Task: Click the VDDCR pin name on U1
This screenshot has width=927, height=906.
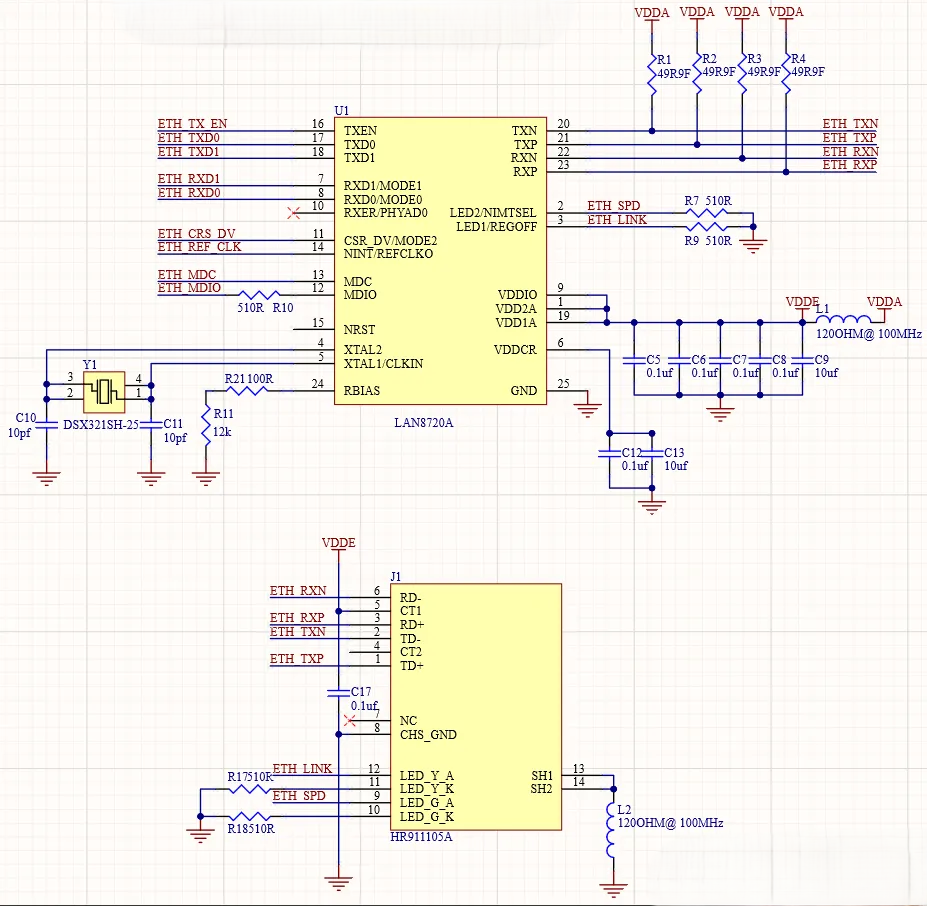Action: (516, 350)
